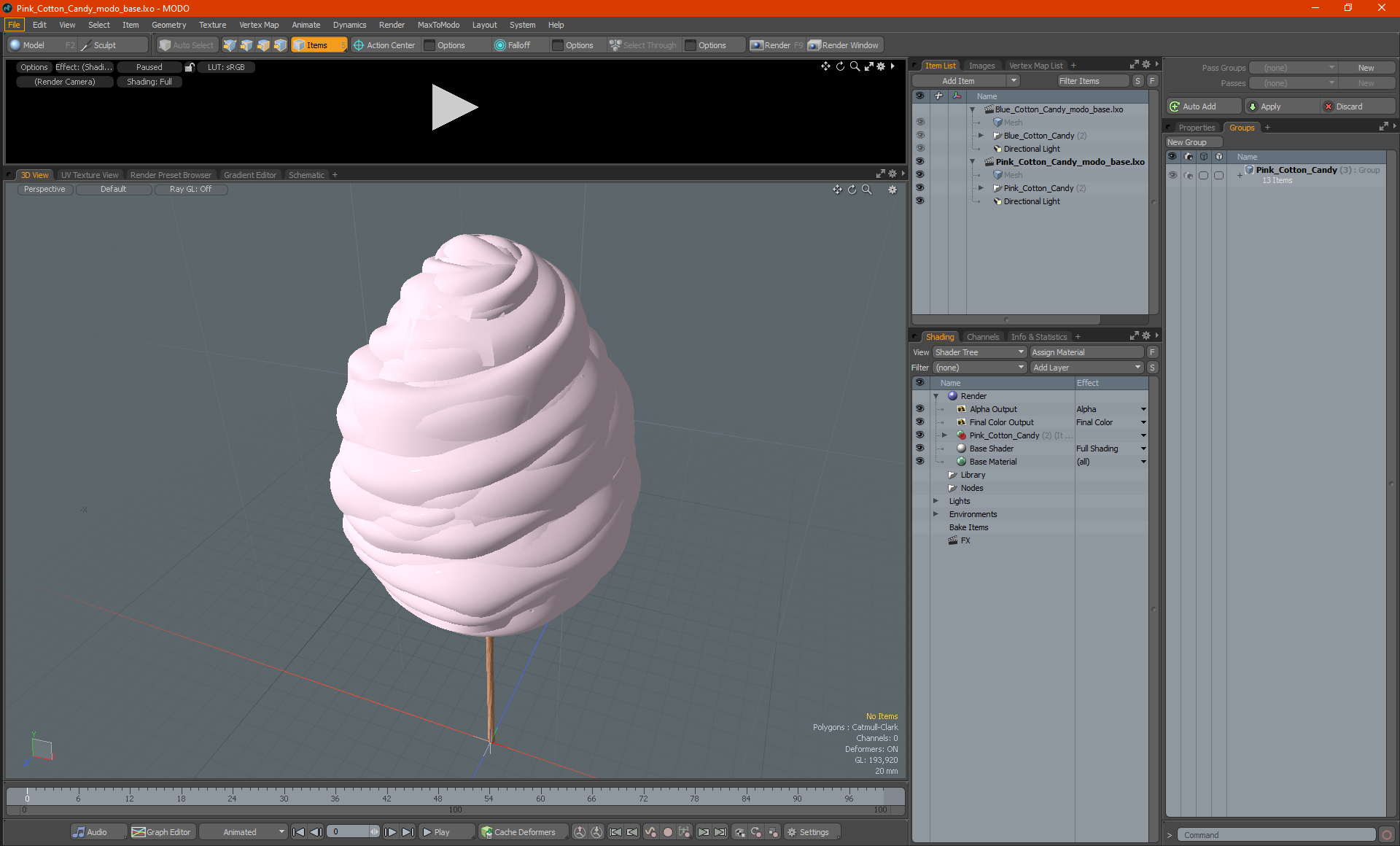This screenshot has width=1400, height=846.
Task: Click the 3D viewport rotate view icon
Action: (x=852, y=190)
